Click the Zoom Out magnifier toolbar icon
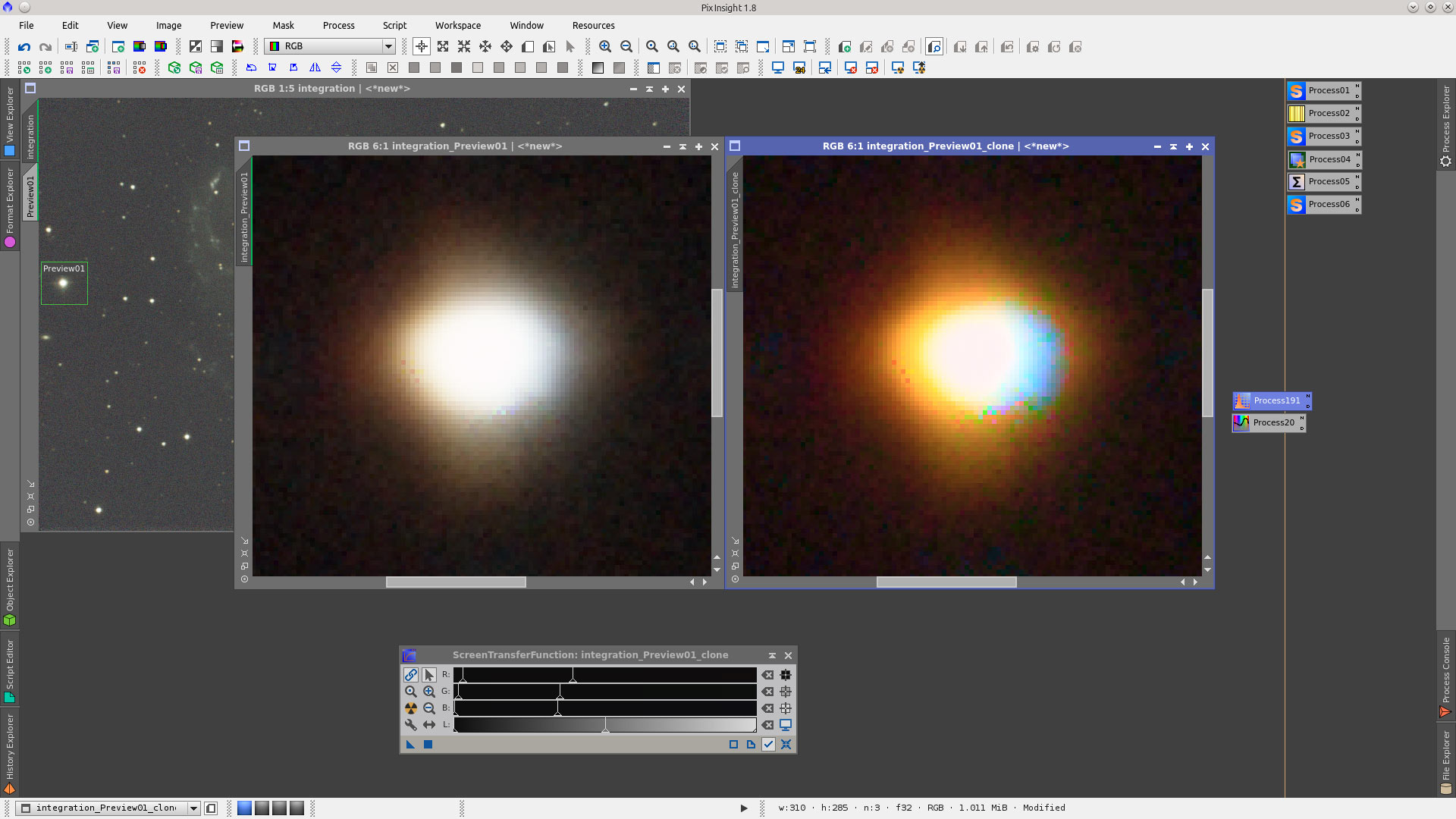Viewport: 1456px width, 819px height. coord(626,47)
